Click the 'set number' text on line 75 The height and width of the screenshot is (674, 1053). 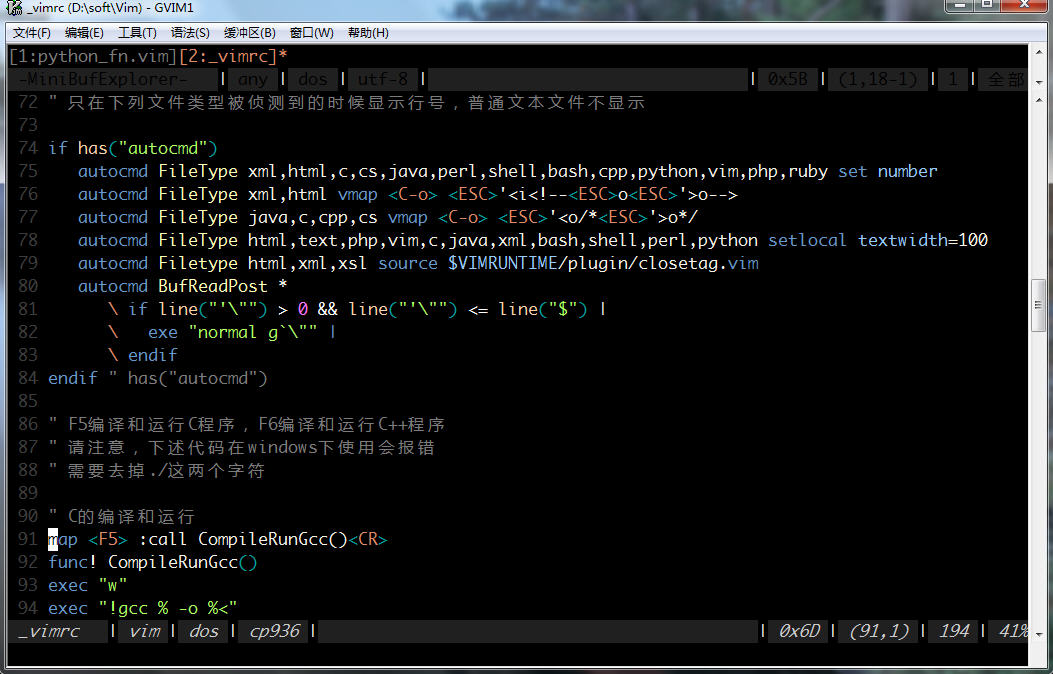click(887, 171)
